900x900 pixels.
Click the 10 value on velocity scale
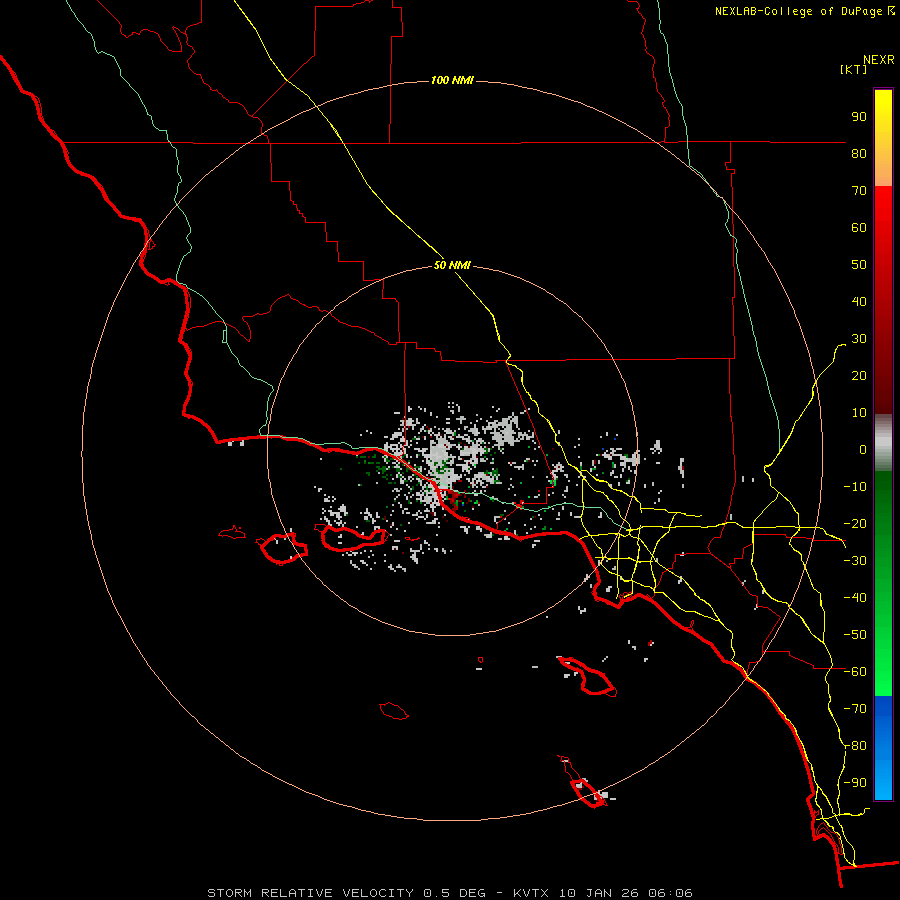coord(859,413)
